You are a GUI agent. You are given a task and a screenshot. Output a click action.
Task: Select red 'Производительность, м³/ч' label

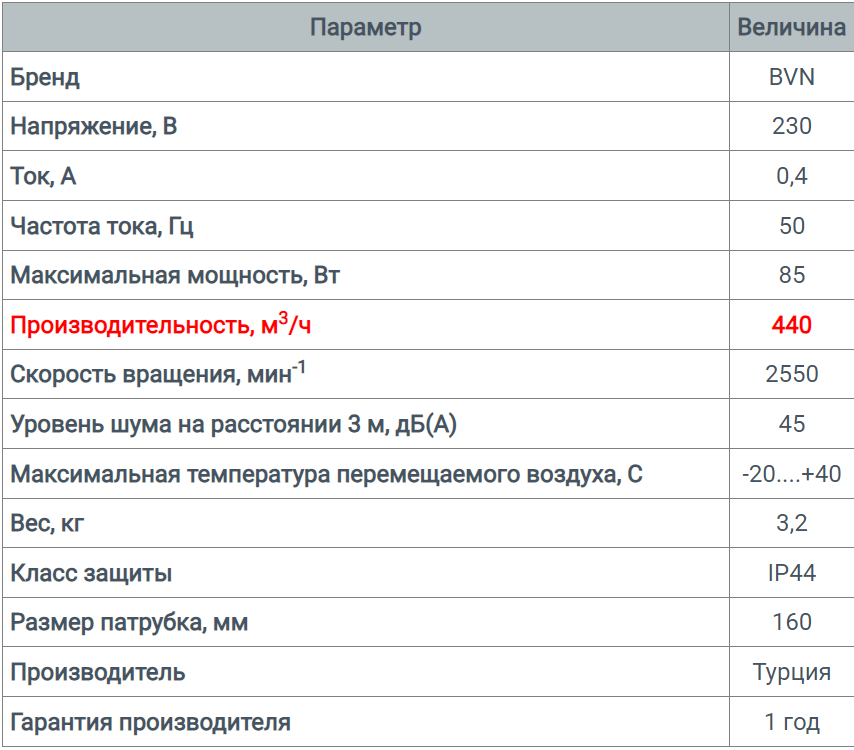pos(161,324)
